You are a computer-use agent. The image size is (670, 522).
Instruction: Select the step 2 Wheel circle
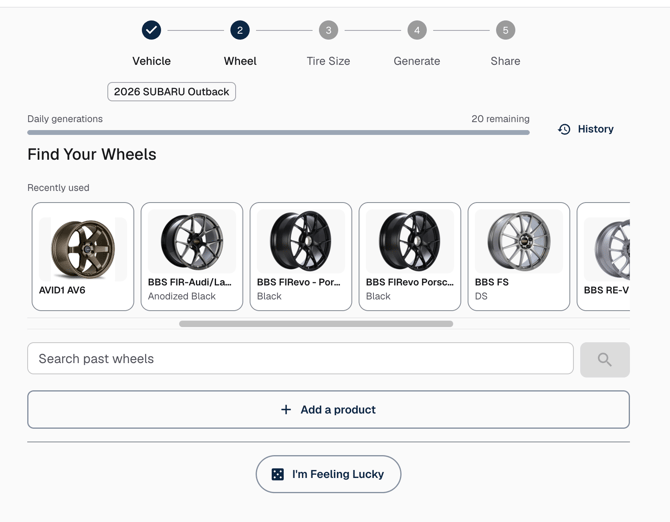point(240,30)
